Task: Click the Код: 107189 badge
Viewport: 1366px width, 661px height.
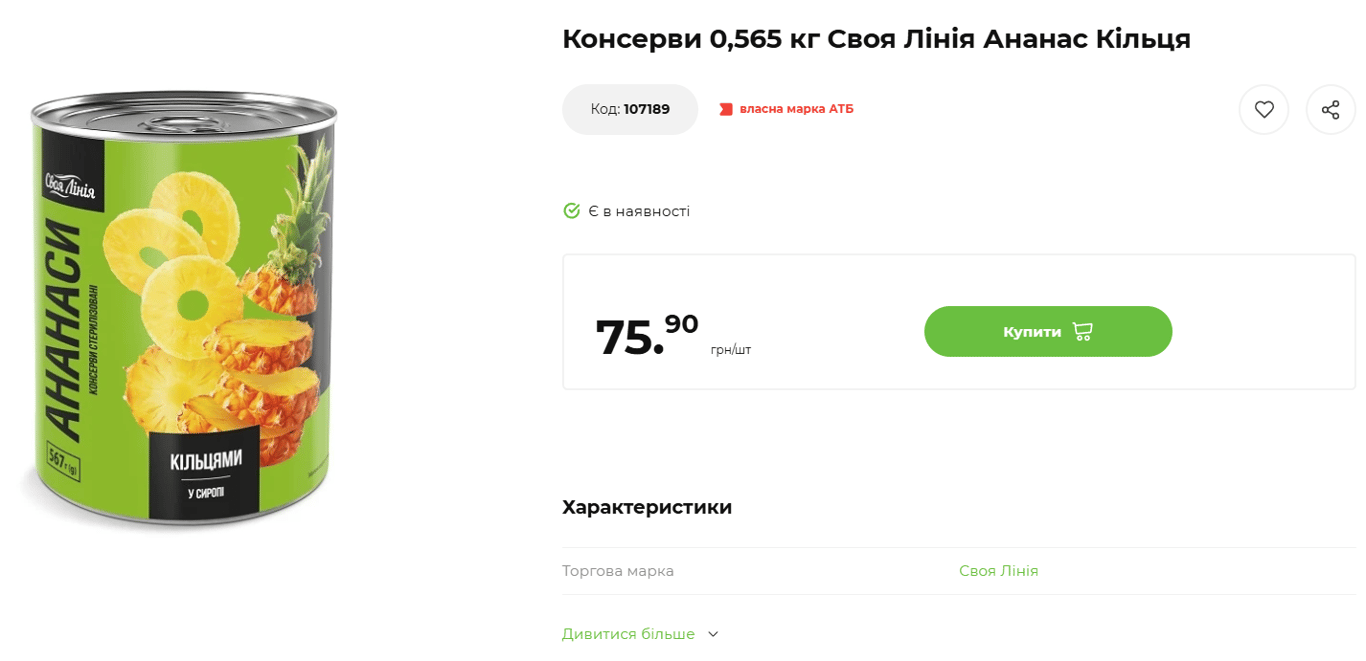Action: (x=630, y=109)
